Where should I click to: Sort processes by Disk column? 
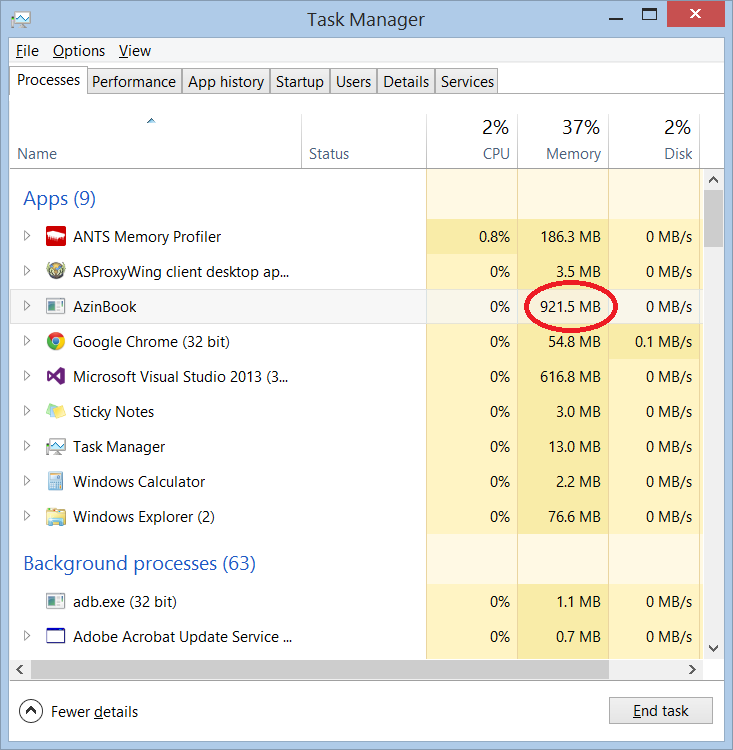click(x=654, y=142)
